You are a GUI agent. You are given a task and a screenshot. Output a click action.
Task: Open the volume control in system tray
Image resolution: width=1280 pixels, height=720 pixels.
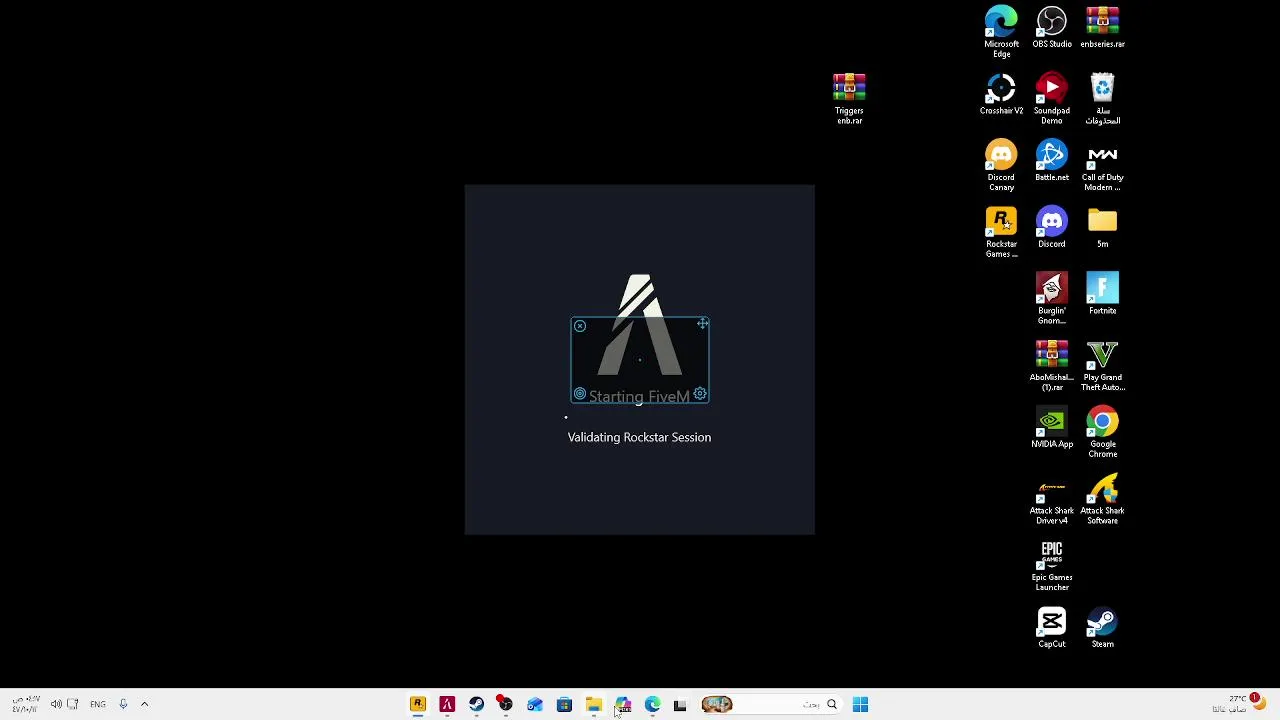(56, 705)
